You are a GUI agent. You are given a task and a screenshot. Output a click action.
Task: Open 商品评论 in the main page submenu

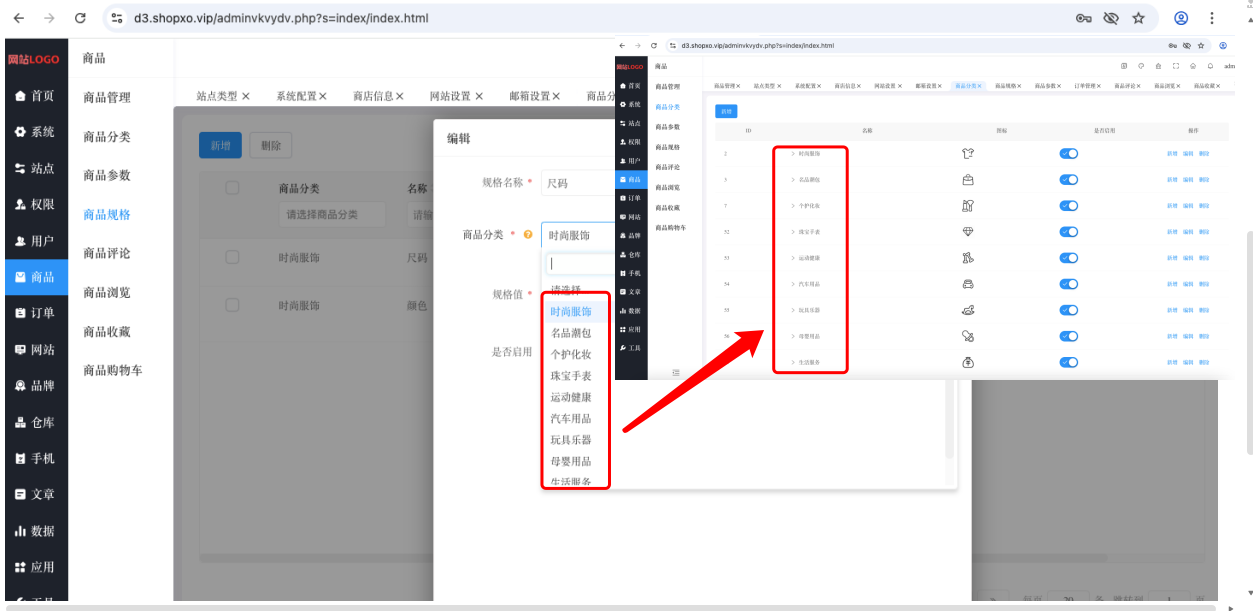click(107, 253)
